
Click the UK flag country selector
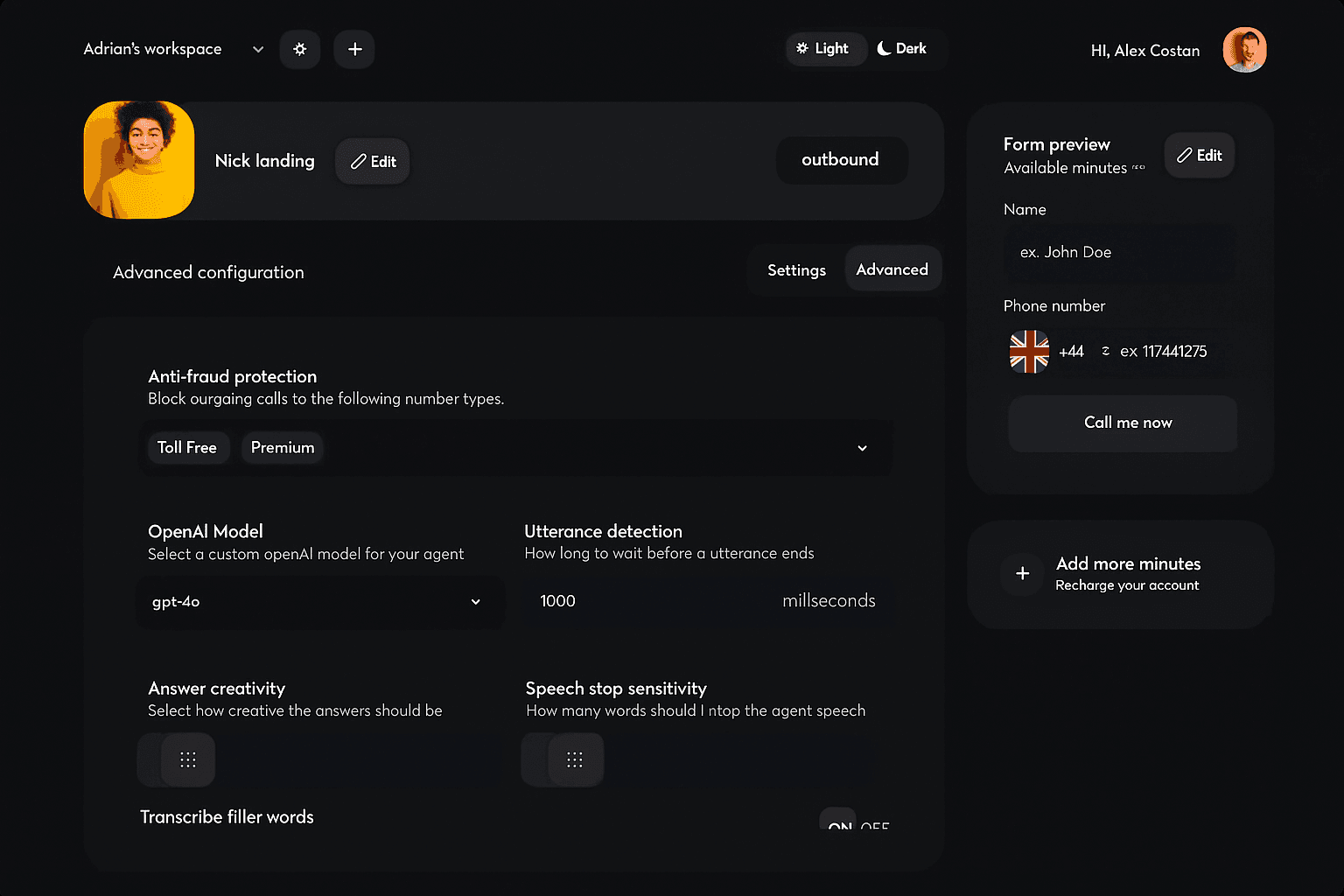pyautogui.click(x=1028, y=351)
